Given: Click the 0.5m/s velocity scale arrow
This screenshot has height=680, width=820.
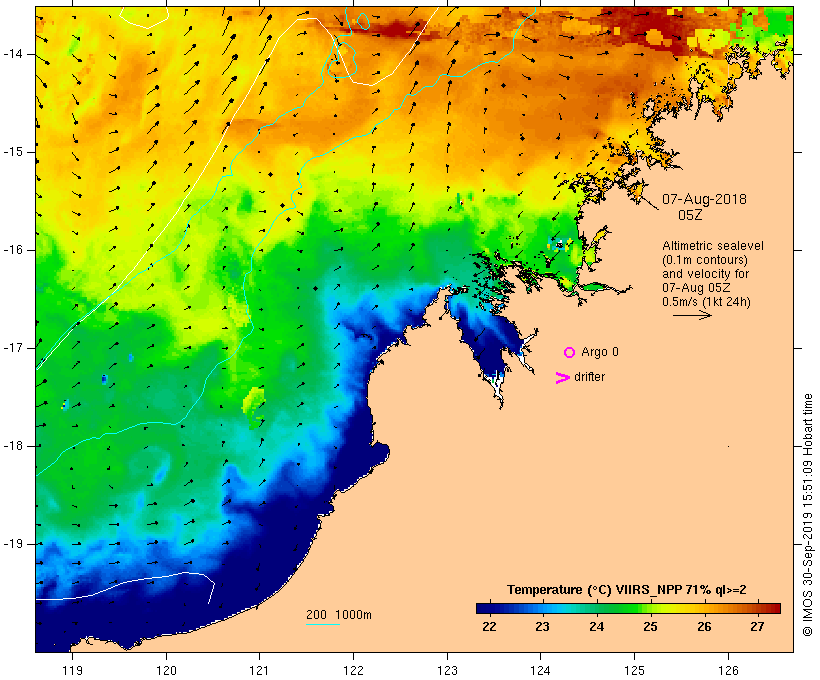Looking at the screenshot, I should pyautogui.click(x=692, y=315).
